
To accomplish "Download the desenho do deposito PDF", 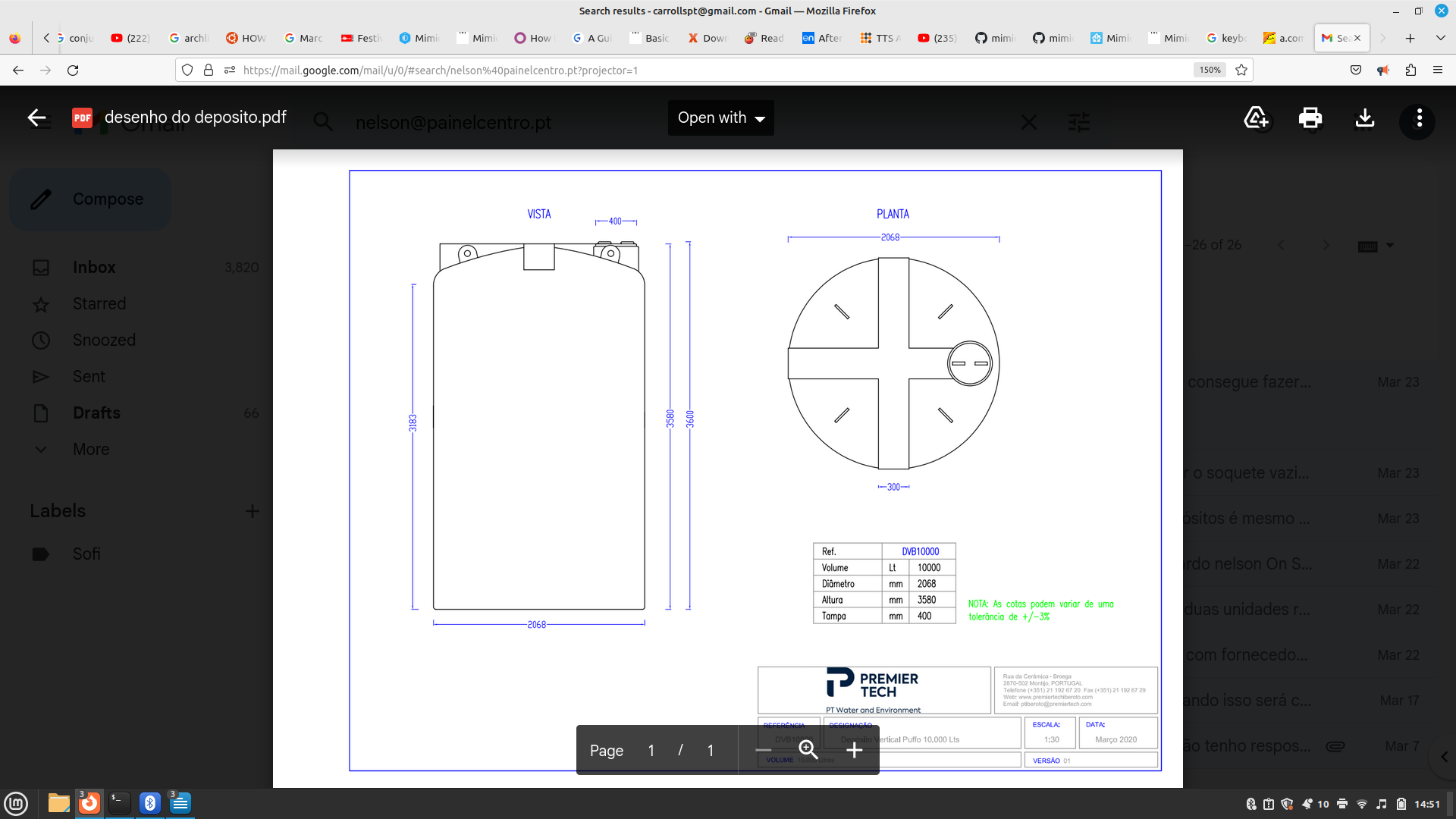I will 1364,118.
